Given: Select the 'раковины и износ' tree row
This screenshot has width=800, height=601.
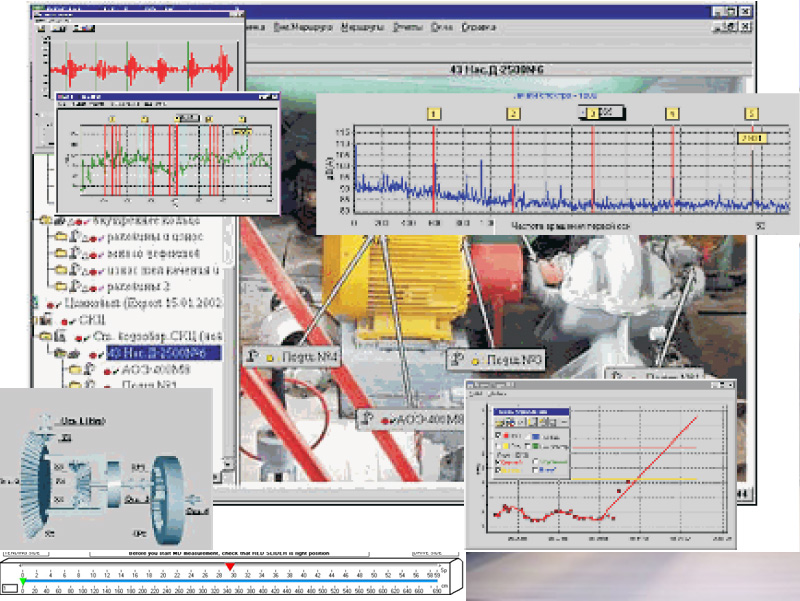Looking at the screenshot, I should [x=155, y=237].
